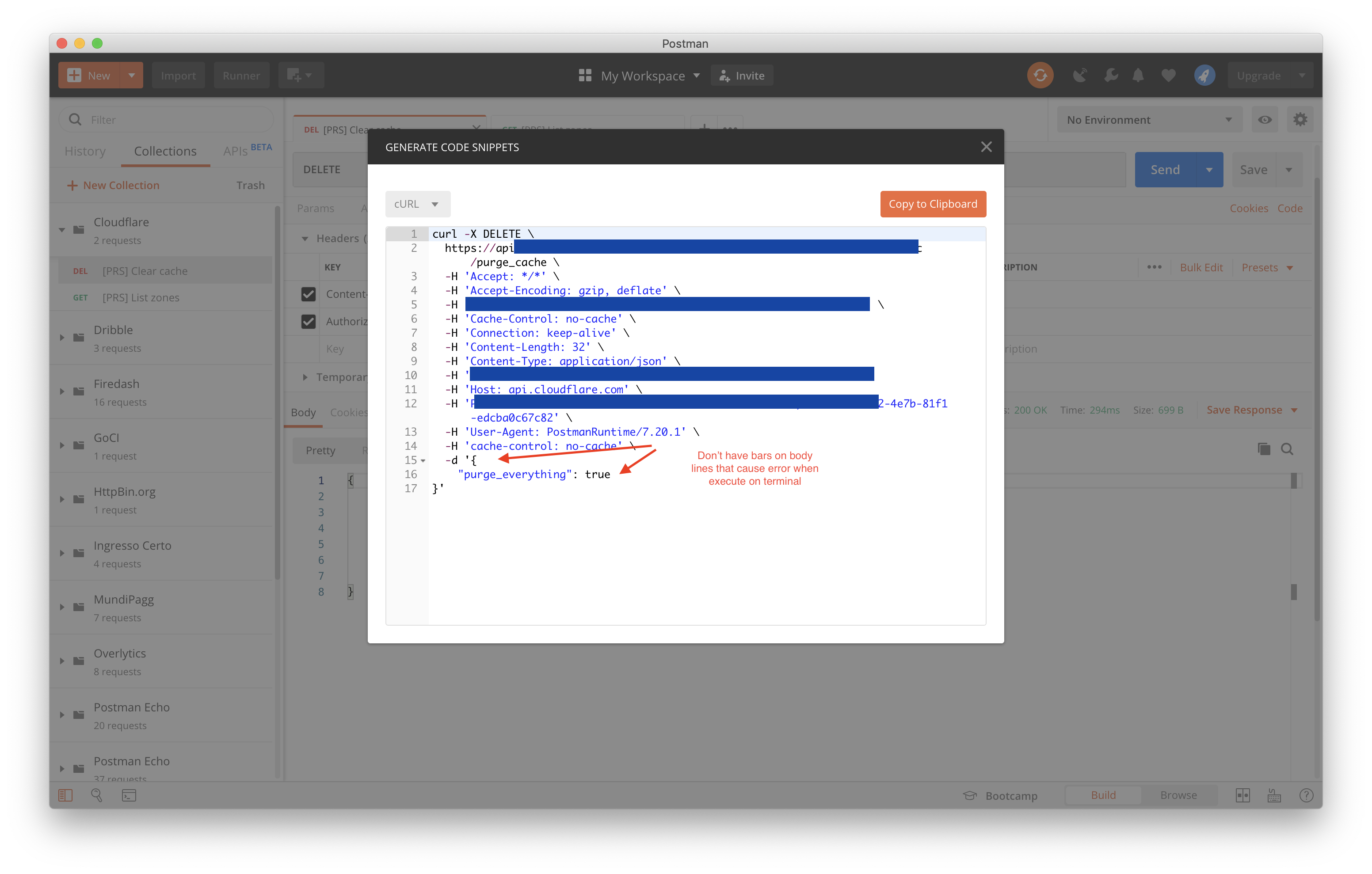Toggle the environment preview eye icon
The width and height of the screenshot is (1372, 874).
1265,119
